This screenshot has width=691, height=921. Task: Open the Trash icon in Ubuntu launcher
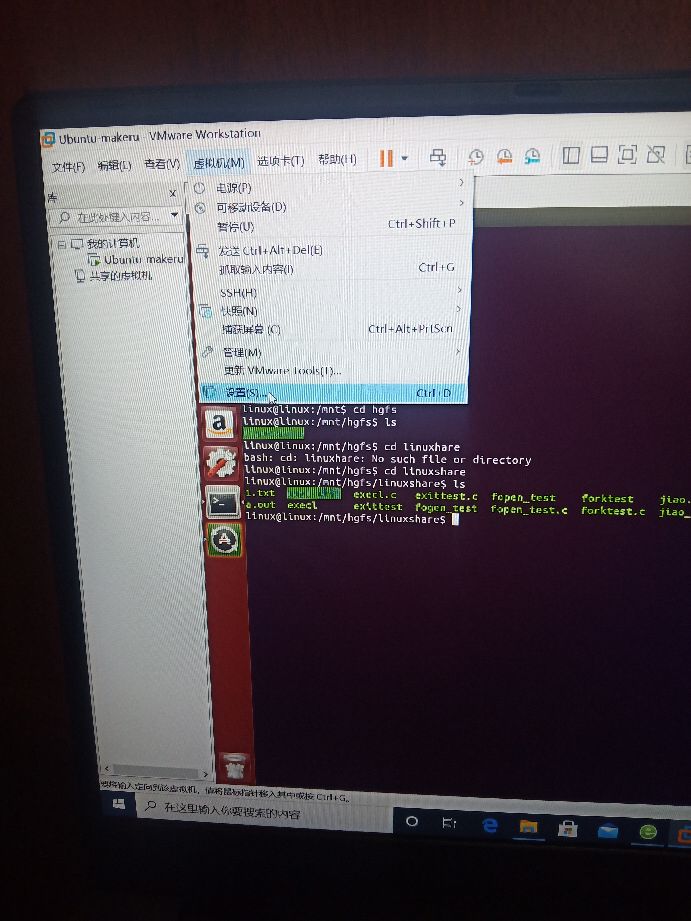click(234, 767)
